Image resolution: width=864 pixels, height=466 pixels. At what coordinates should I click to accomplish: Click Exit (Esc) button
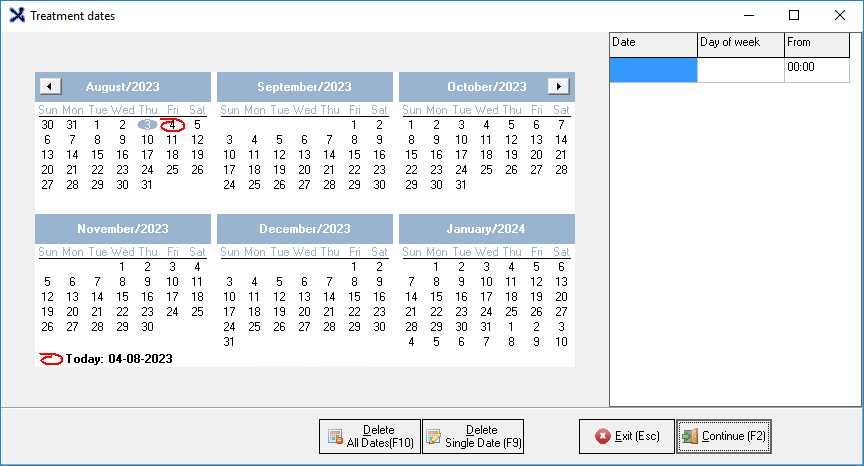(x=626, y=436)
